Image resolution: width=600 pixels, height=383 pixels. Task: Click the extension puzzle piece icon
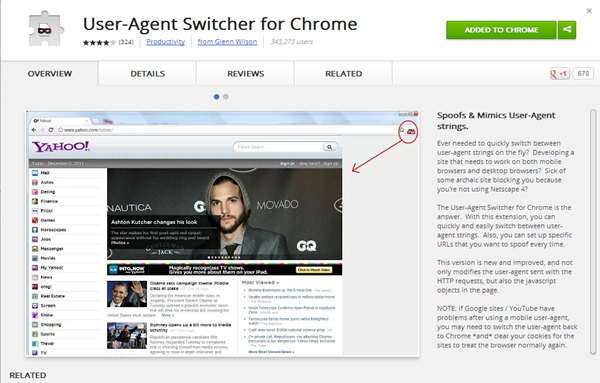(x=46, y=29)
